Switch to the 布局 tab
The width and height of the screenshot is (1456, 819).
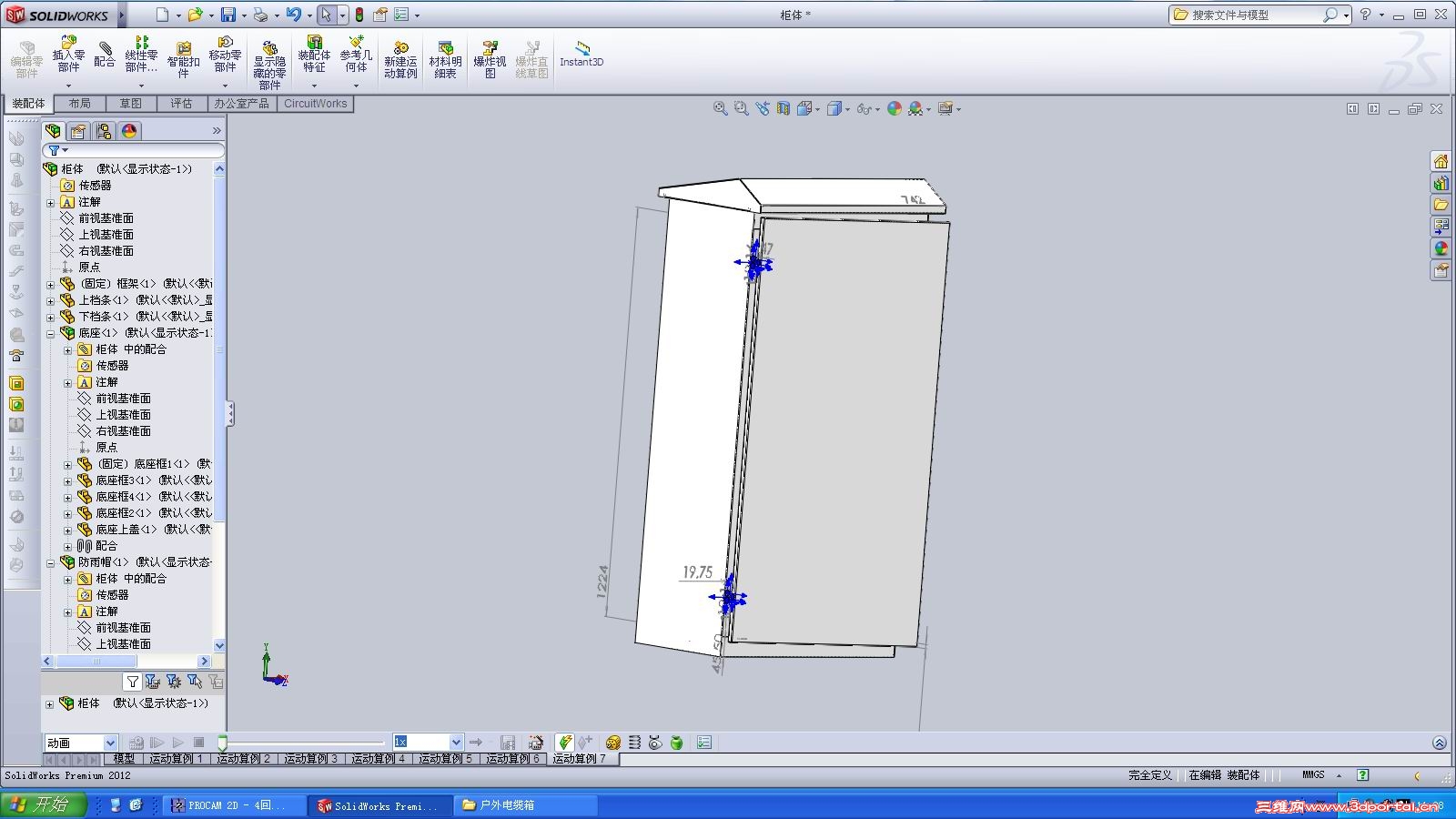[x=79, y=104]
